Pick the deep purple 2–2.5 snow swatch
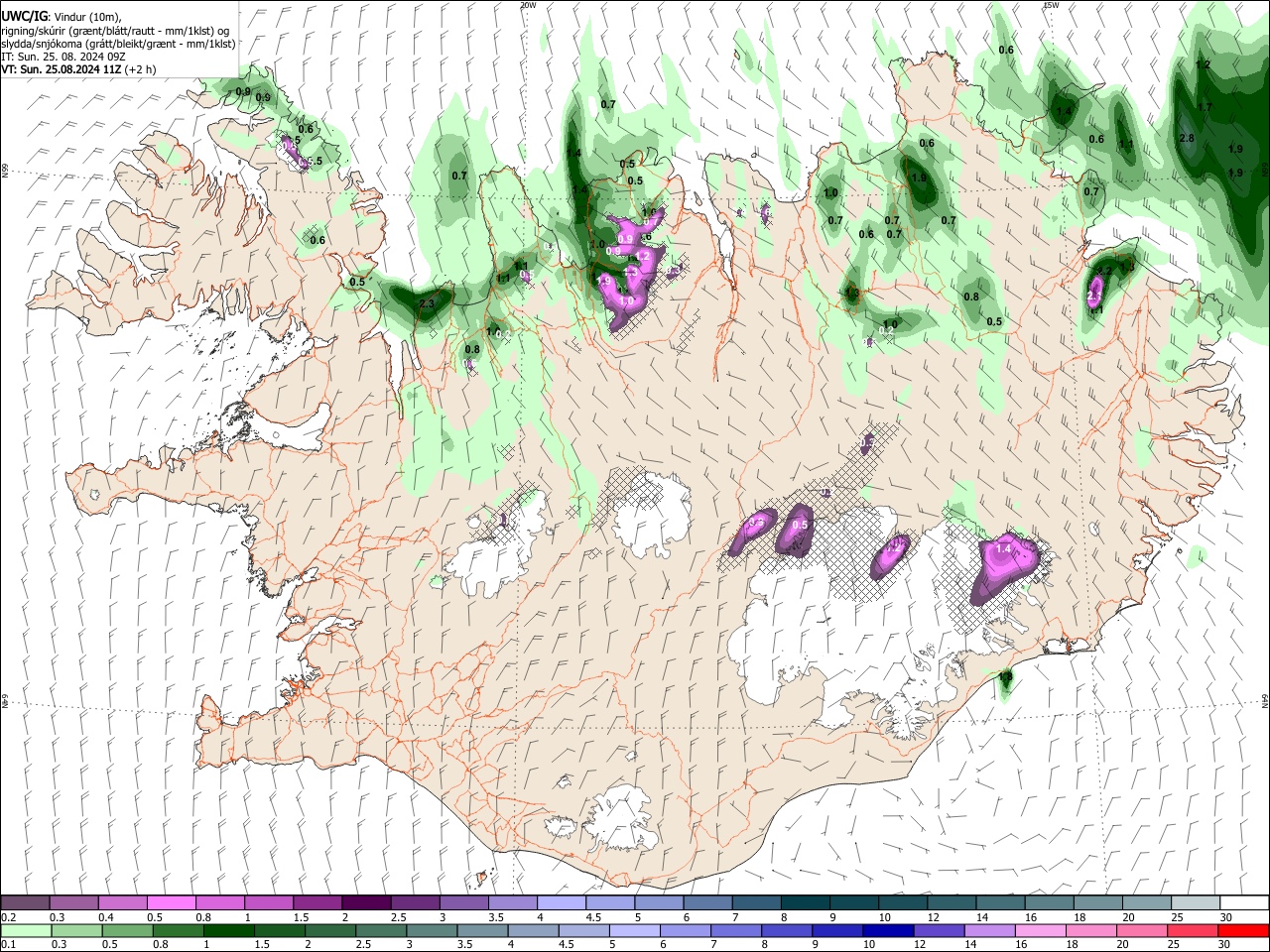 click(366, 903)
